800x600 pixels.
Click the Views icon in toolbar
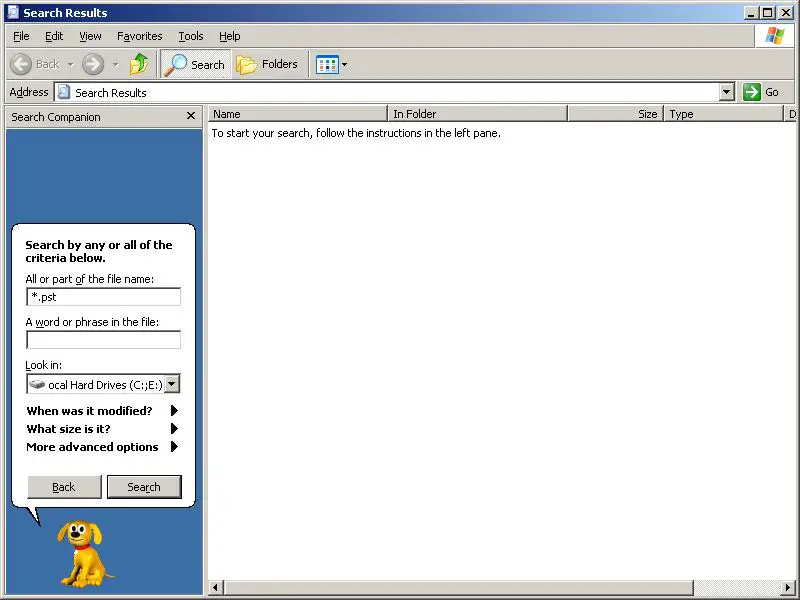(327, 65)
